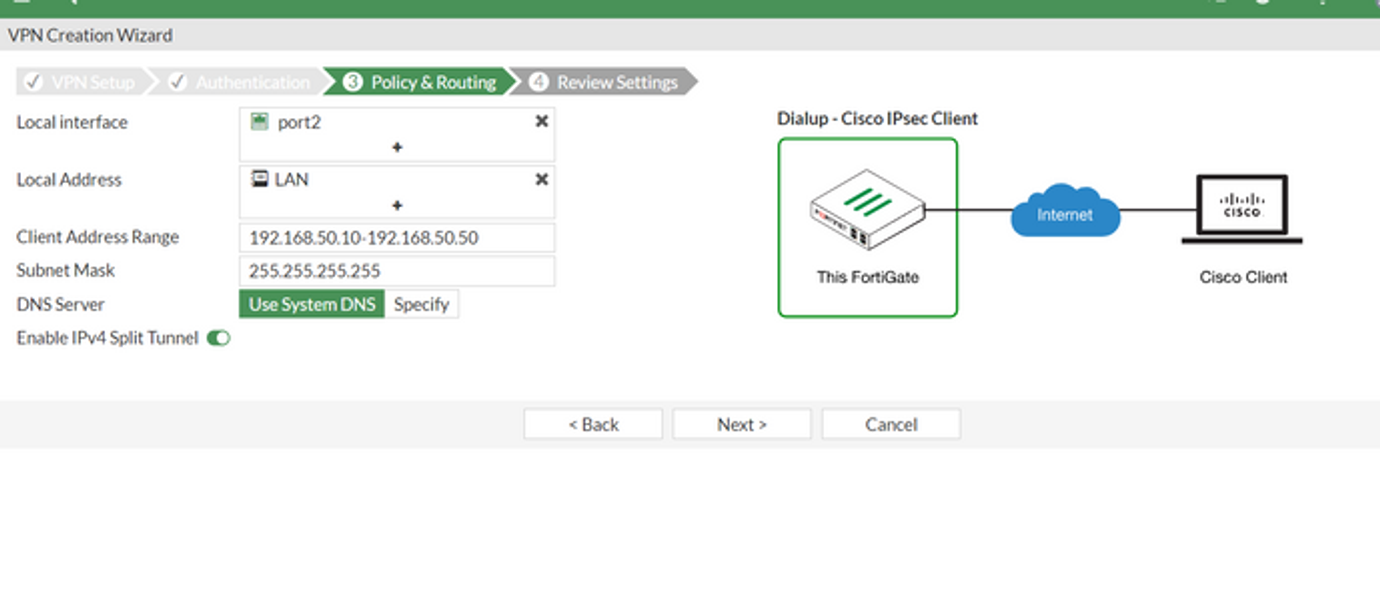Remove LAN entry from Local Address

541,179
